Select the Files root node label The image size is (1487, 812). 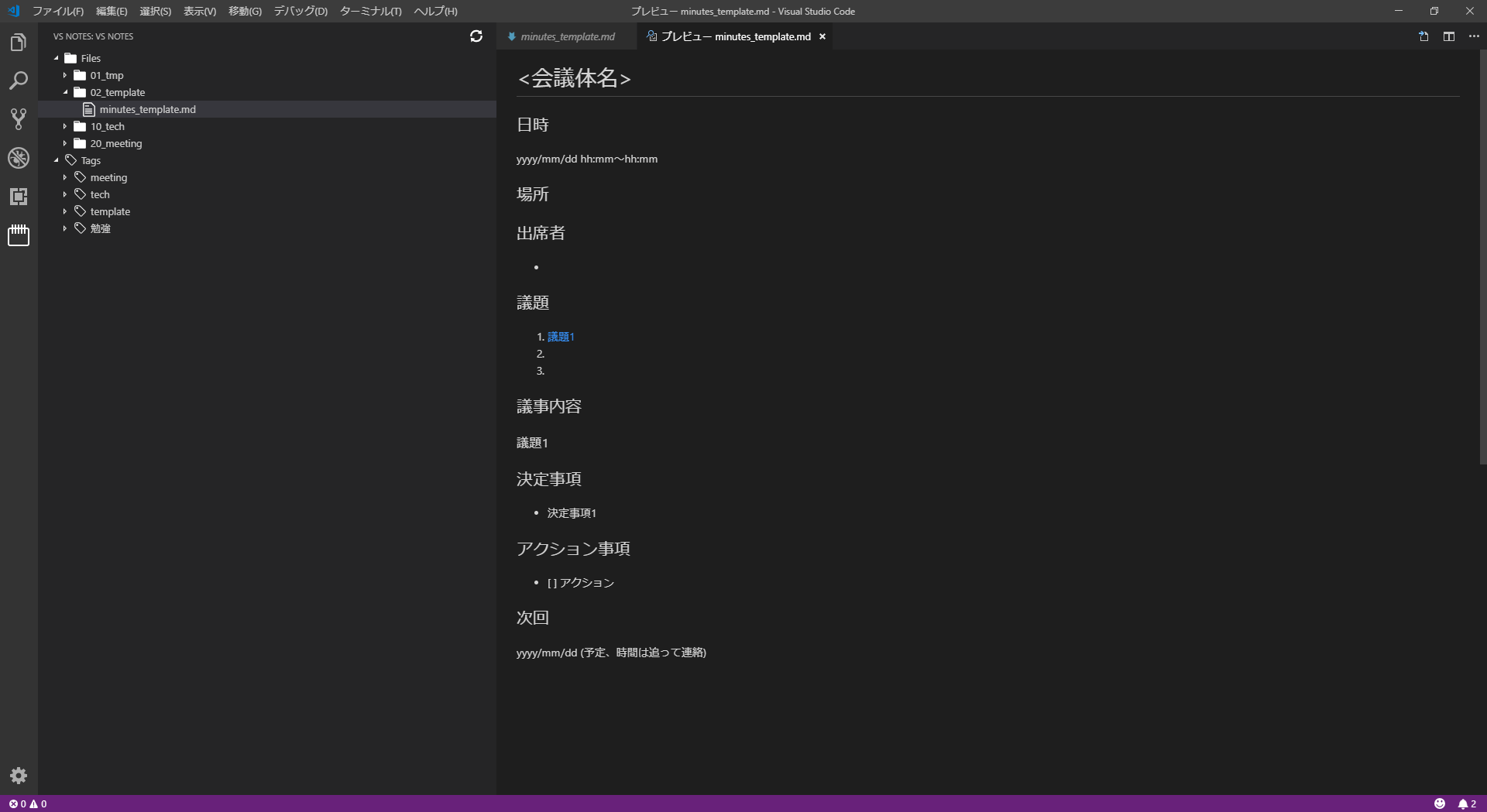click(91, 58)
